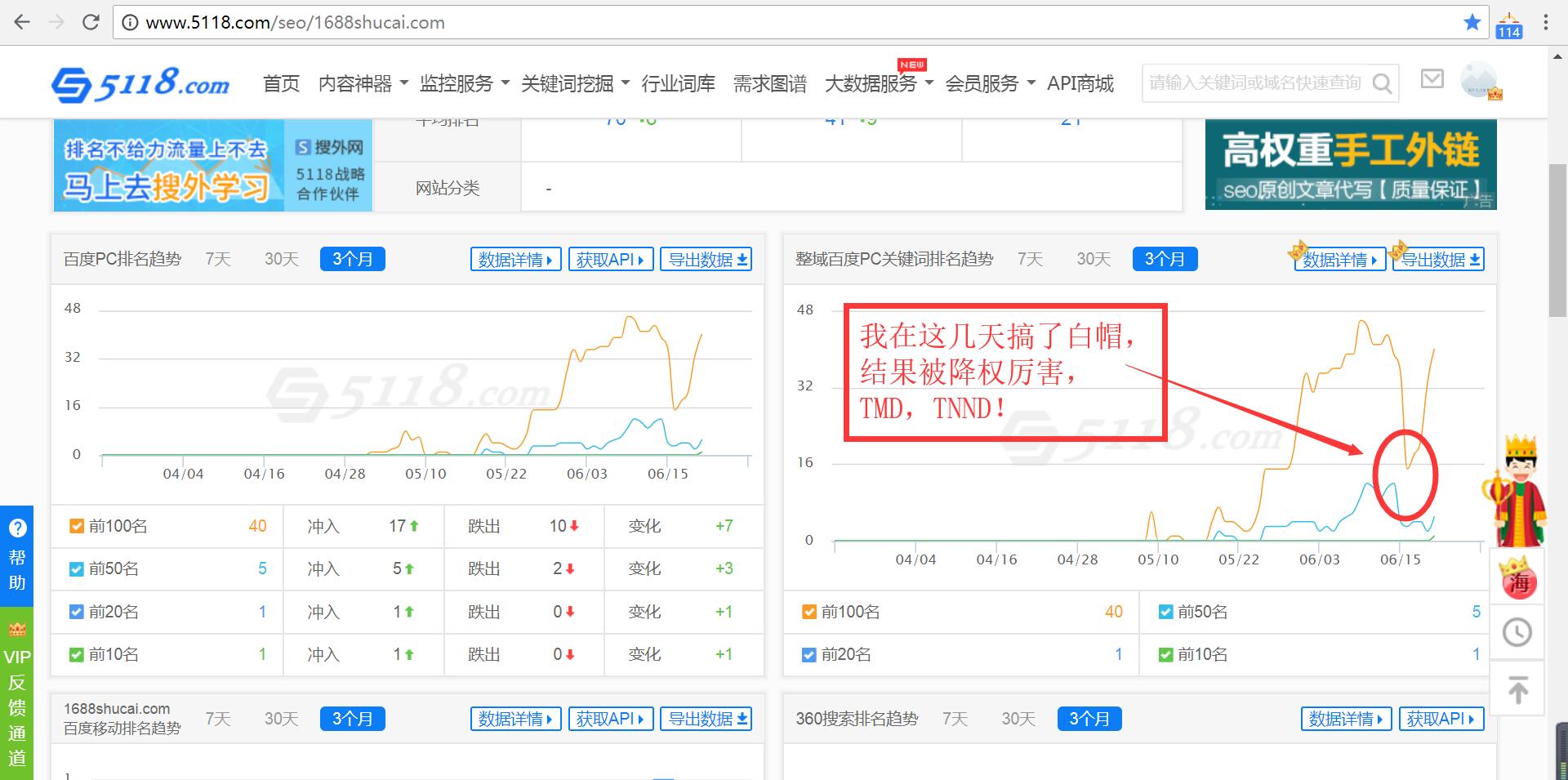Click the help question-mark icon on left sidebar

click(16, 527)
